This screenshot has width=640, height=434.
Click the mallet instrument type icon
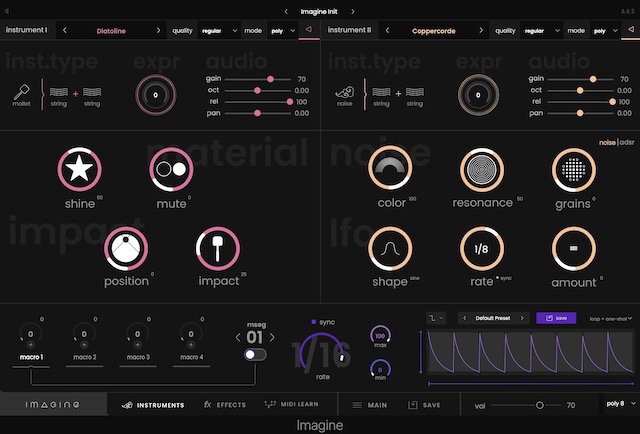[22, 90]
